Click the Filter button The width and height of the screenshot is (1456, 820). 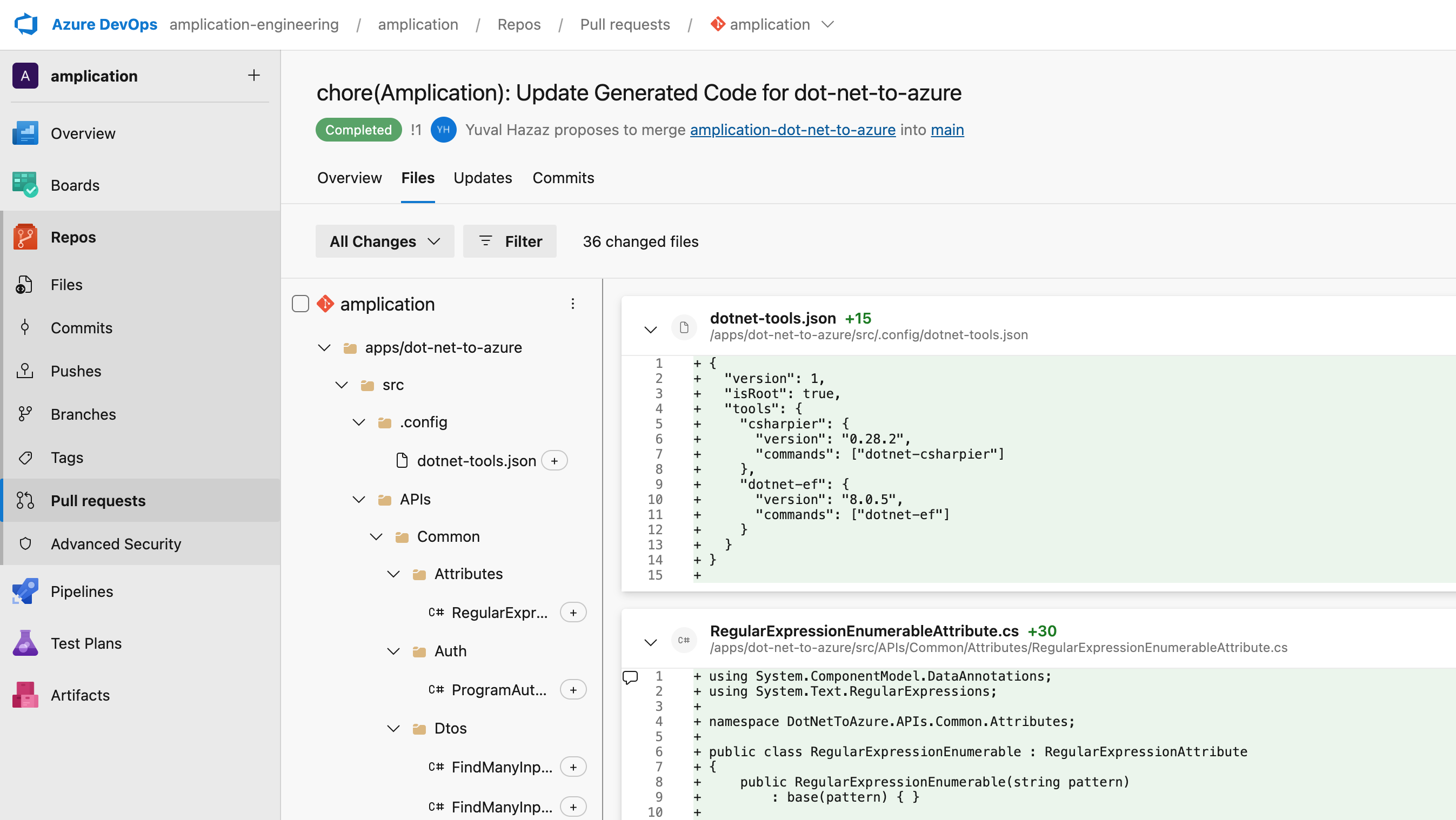coord(509,241)
